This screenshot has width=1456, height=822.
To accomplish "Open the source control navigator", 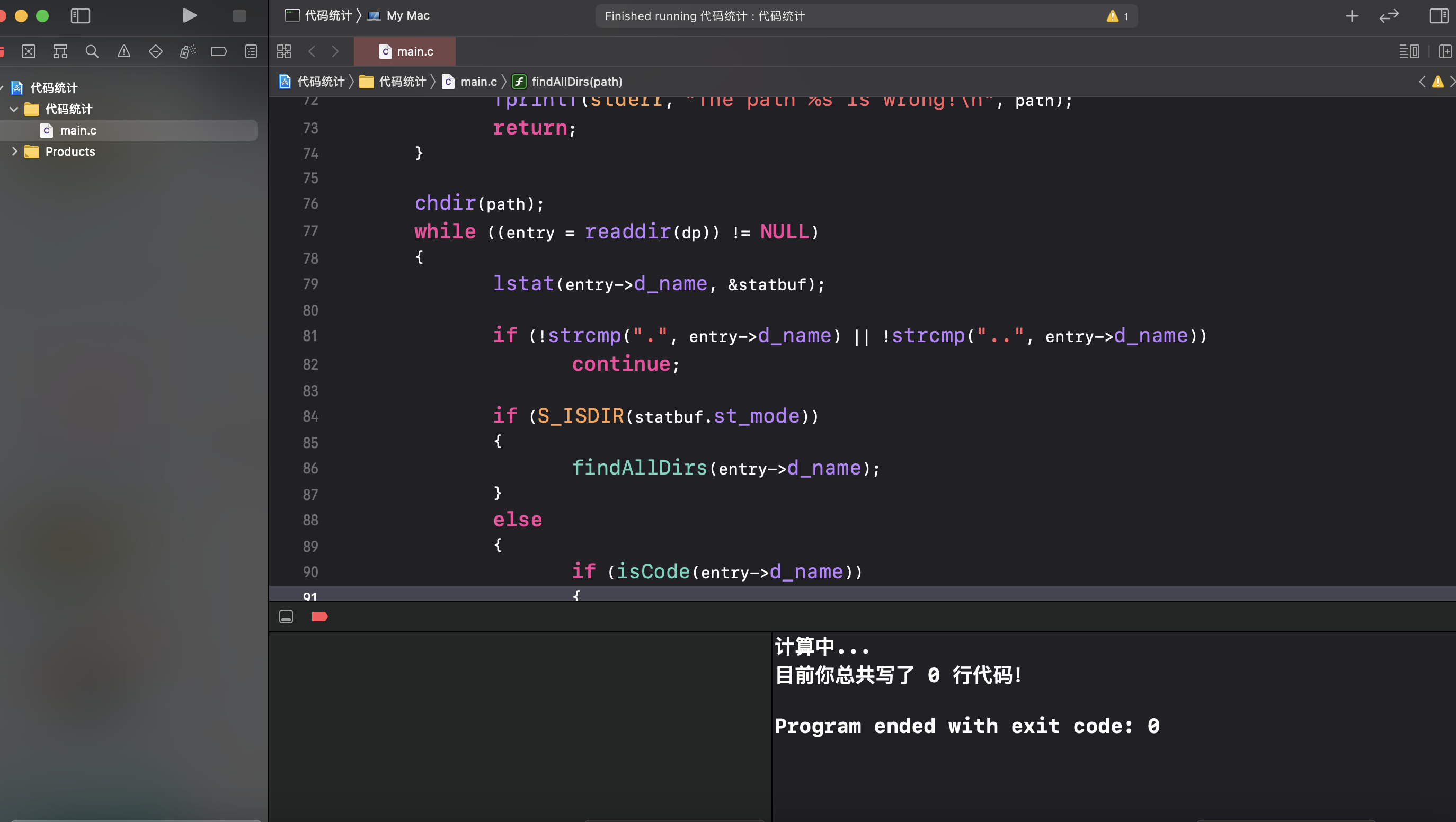I will (28, 51).
